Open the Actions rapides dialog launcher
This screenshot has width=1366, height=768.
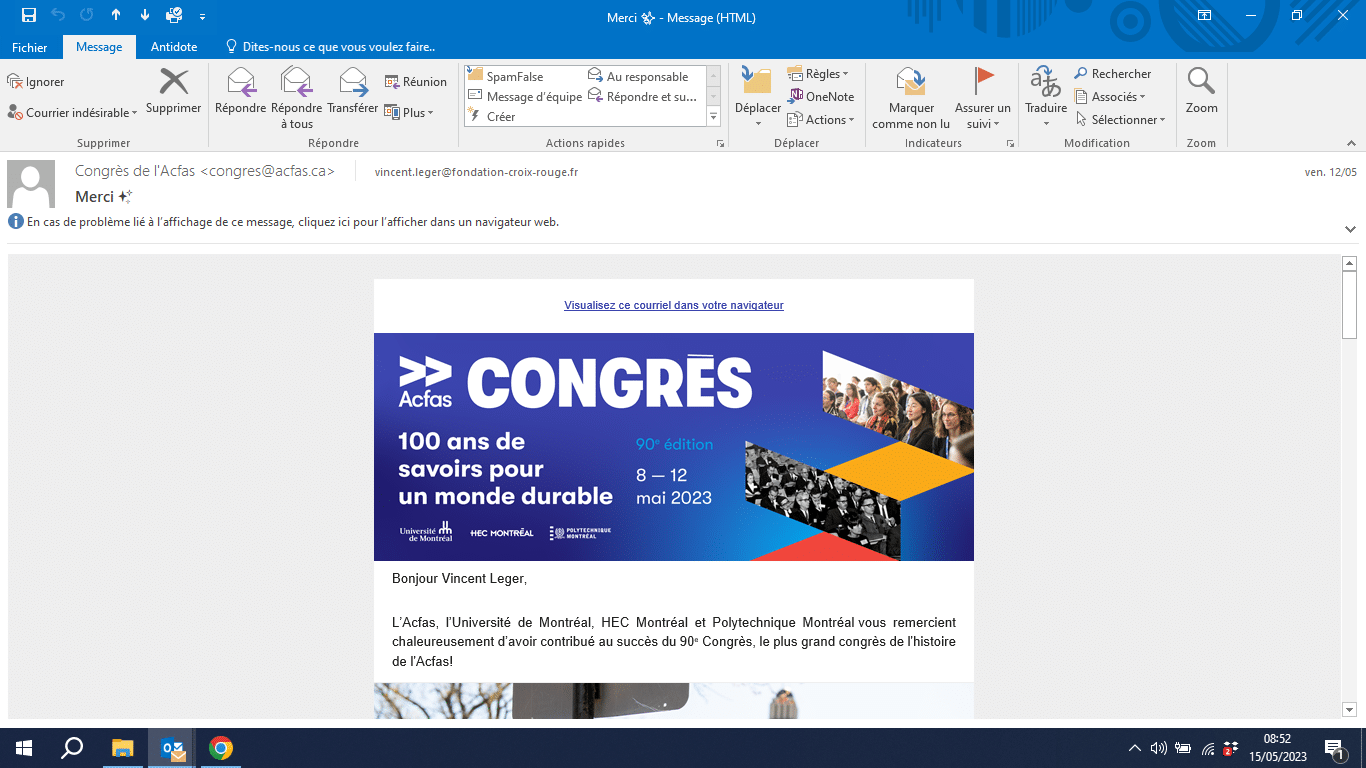coord(720,144)
